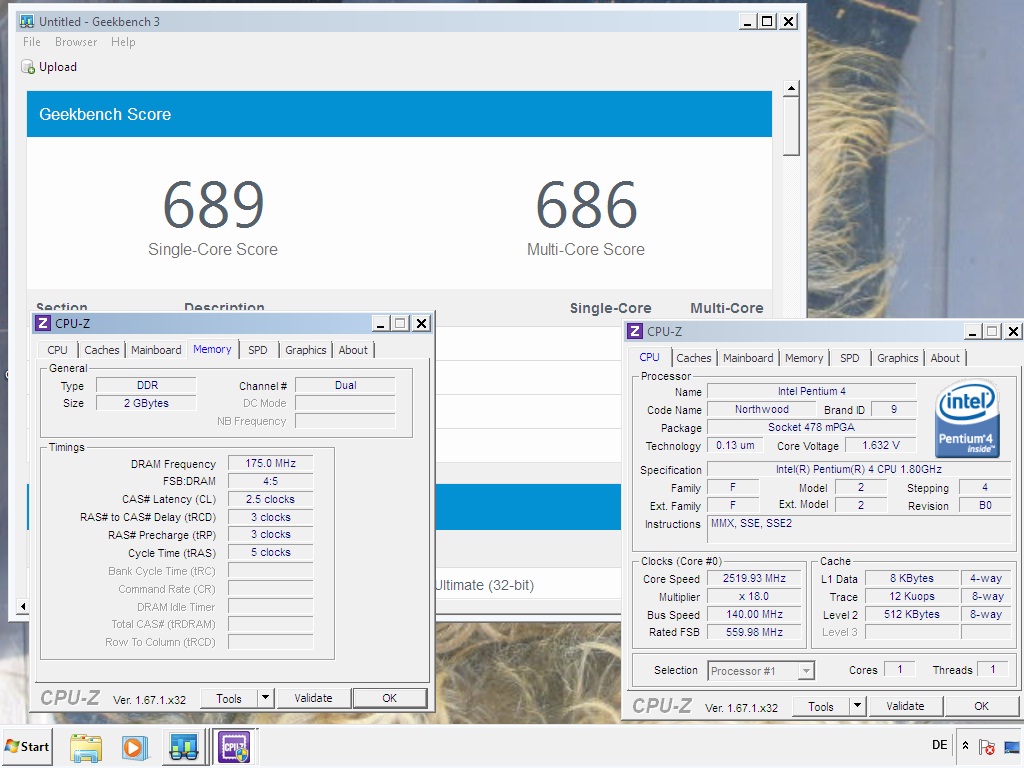Viewport: 1024px width, 768px height.
Task: Open the Start menu
Action: tap(27, 746)
